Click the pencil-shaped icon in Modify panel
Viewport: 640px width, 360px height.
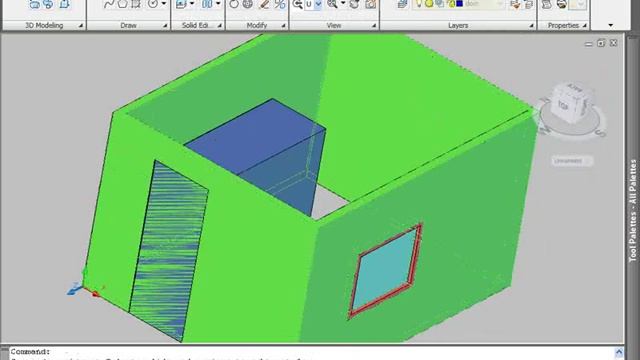[264, 4]
